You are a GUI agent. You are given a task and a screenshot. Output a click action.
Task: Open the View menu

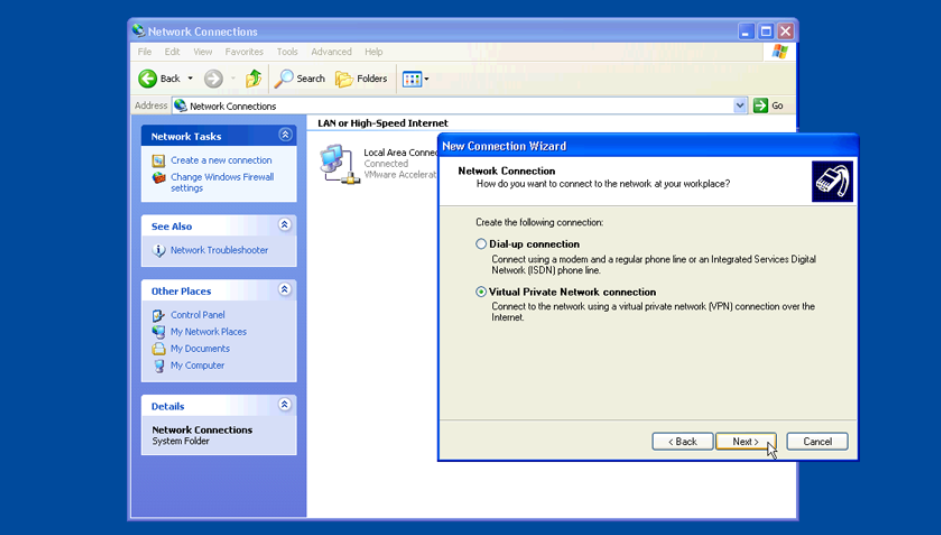pos(203,52)
